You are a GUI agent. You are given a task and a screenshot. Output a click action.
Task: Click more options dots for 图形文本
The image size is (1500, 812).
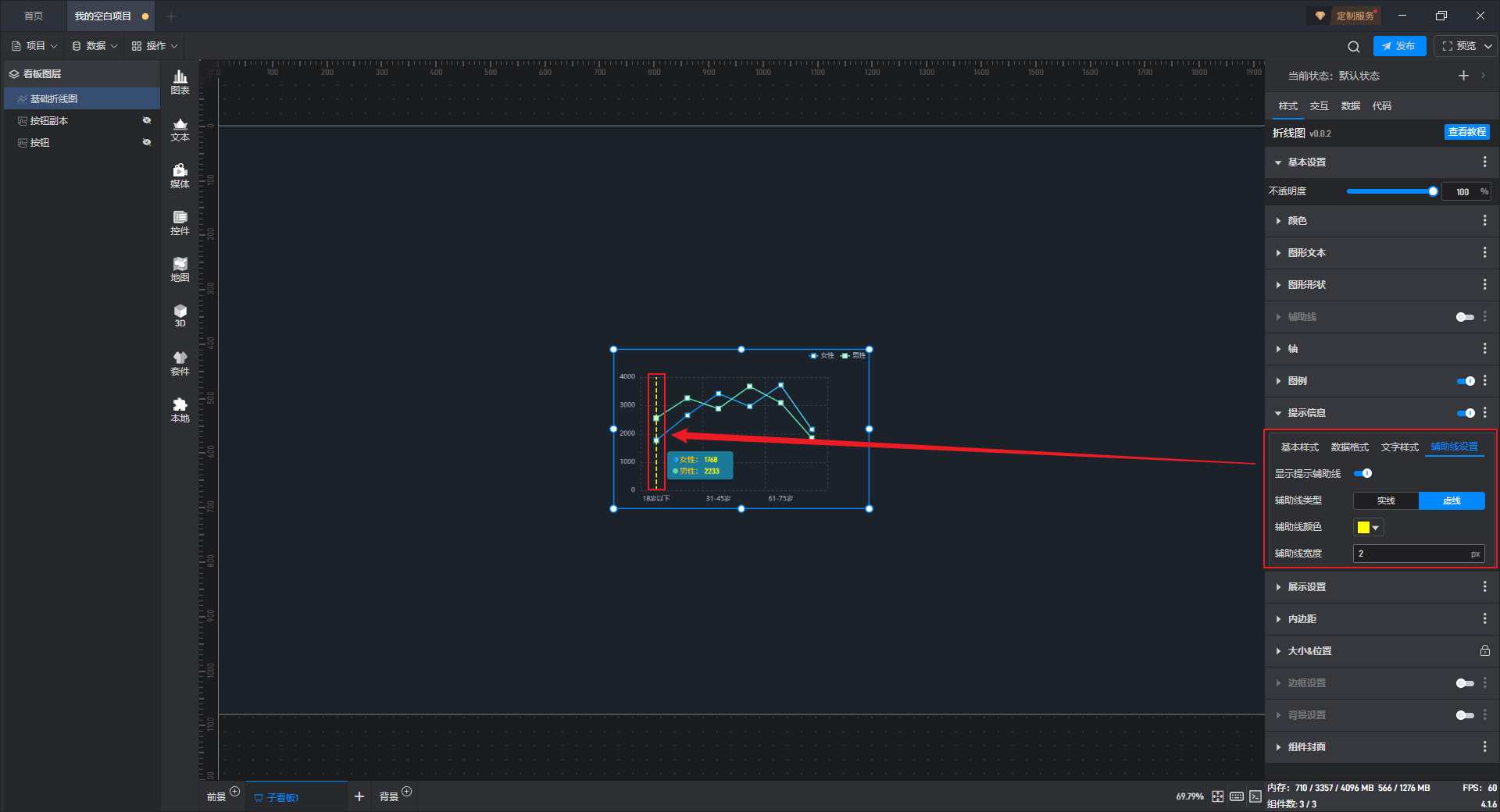[1484, 253]
